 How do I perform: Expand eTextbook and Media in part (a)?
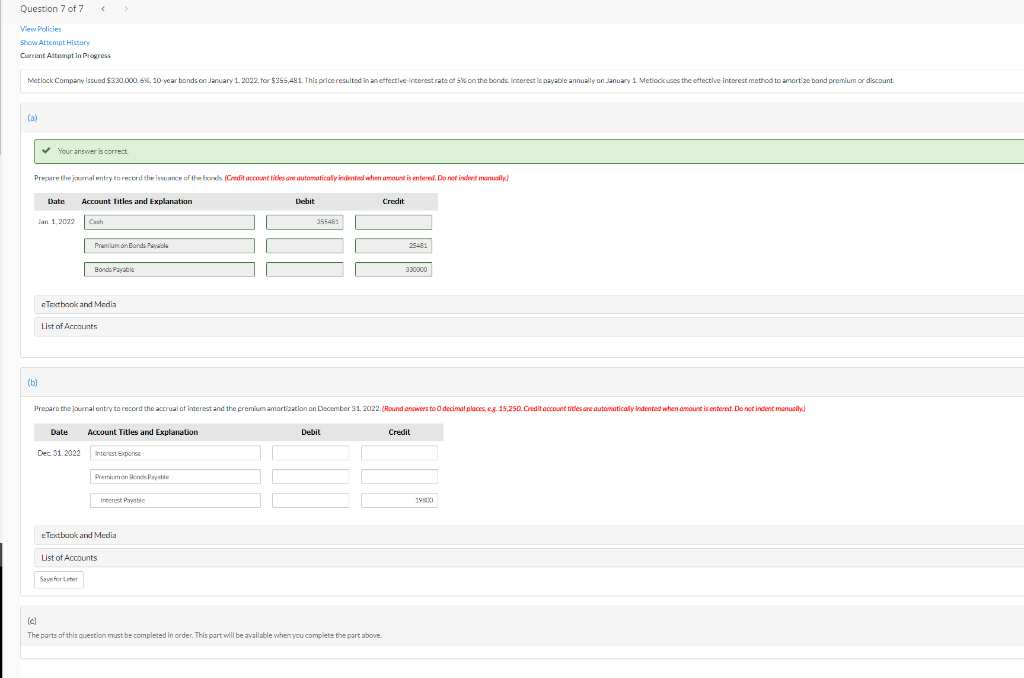tap(528, 304)
